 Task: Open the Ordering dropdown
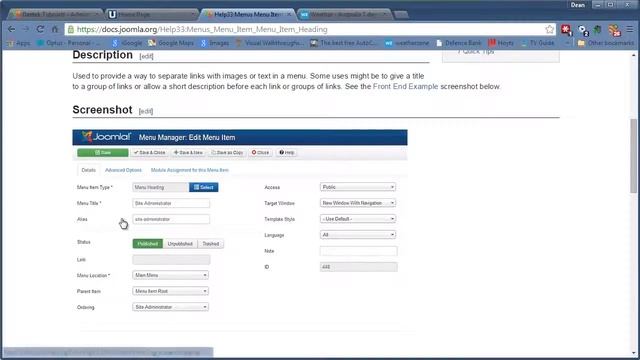pos(171,307)
